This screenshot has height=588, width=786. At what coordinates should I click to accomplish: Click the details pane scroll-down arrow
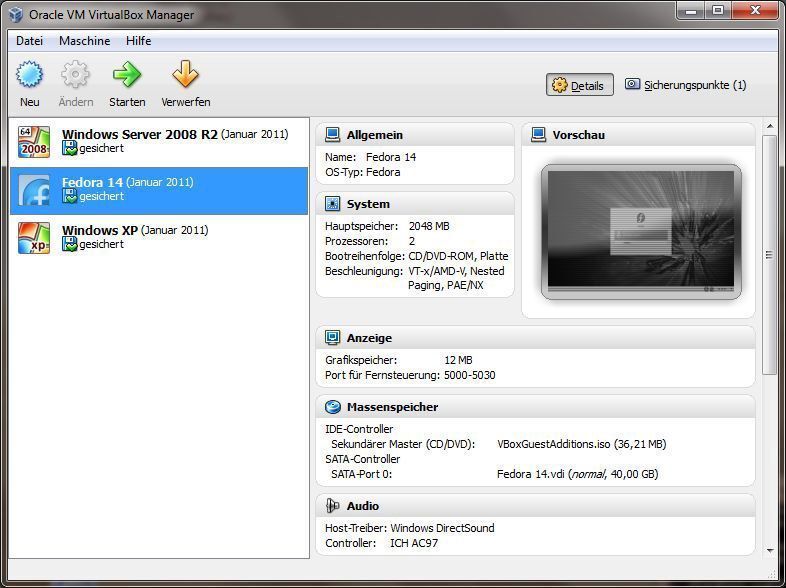pyautogui.click(x=769, y=550)
